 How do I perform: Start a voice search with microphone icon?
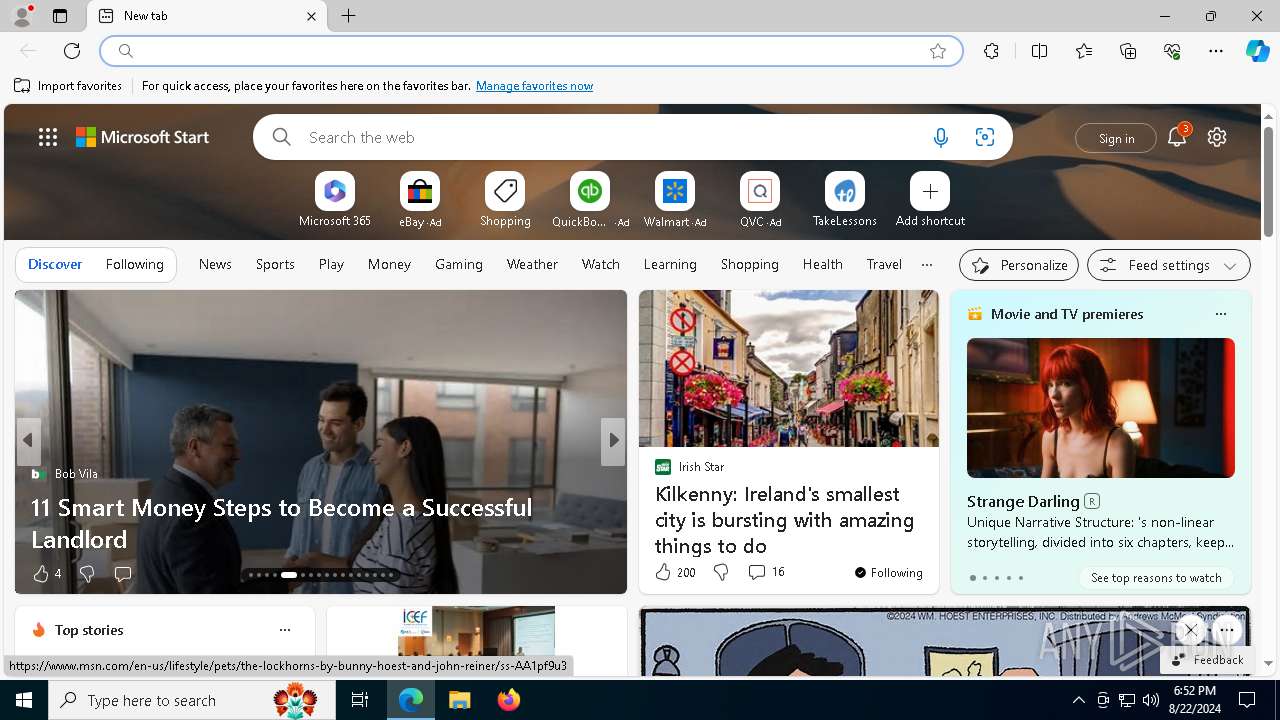940,138
